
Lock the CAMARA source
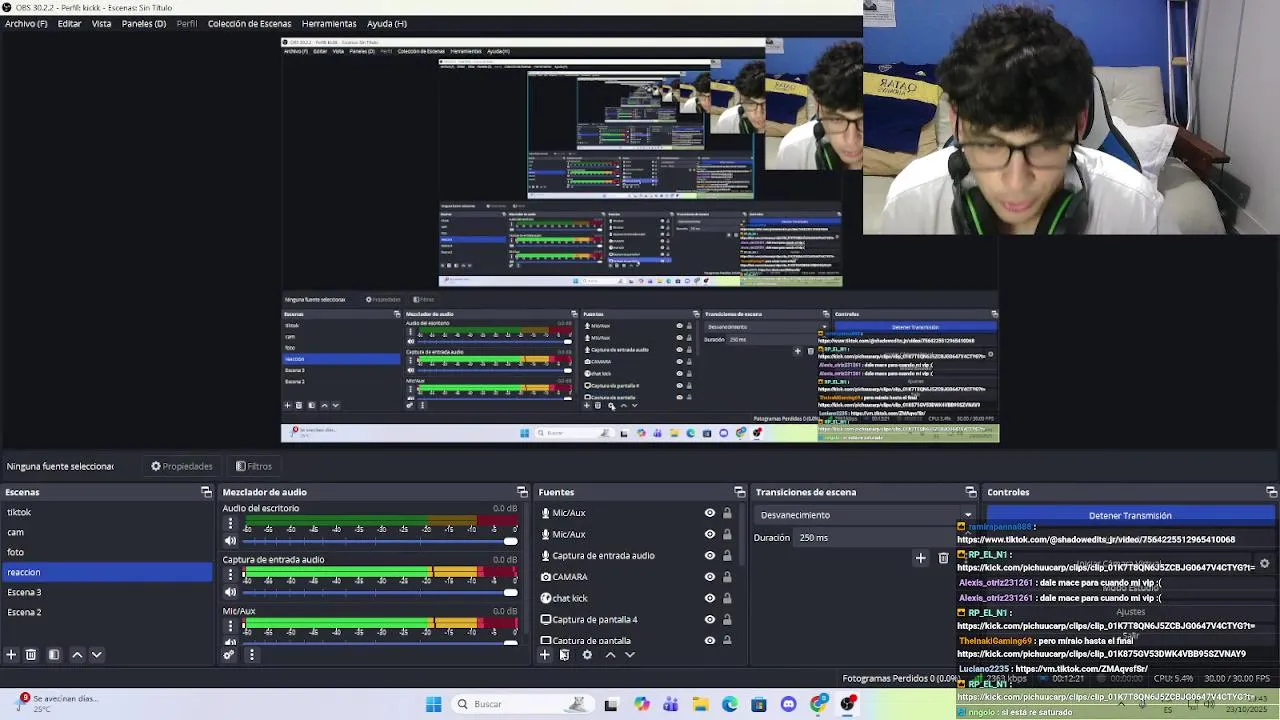tap(727, 577)
